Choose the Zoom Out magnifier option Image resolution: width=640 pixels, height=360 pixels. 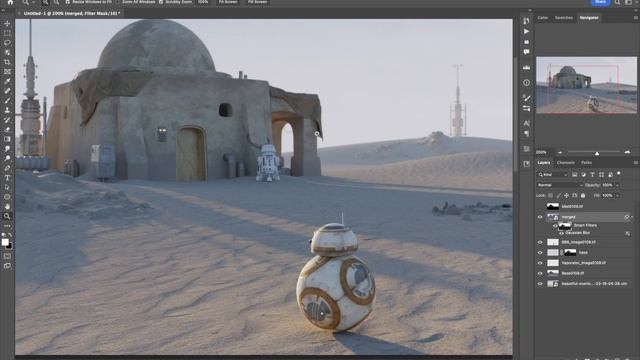[56, 2]
